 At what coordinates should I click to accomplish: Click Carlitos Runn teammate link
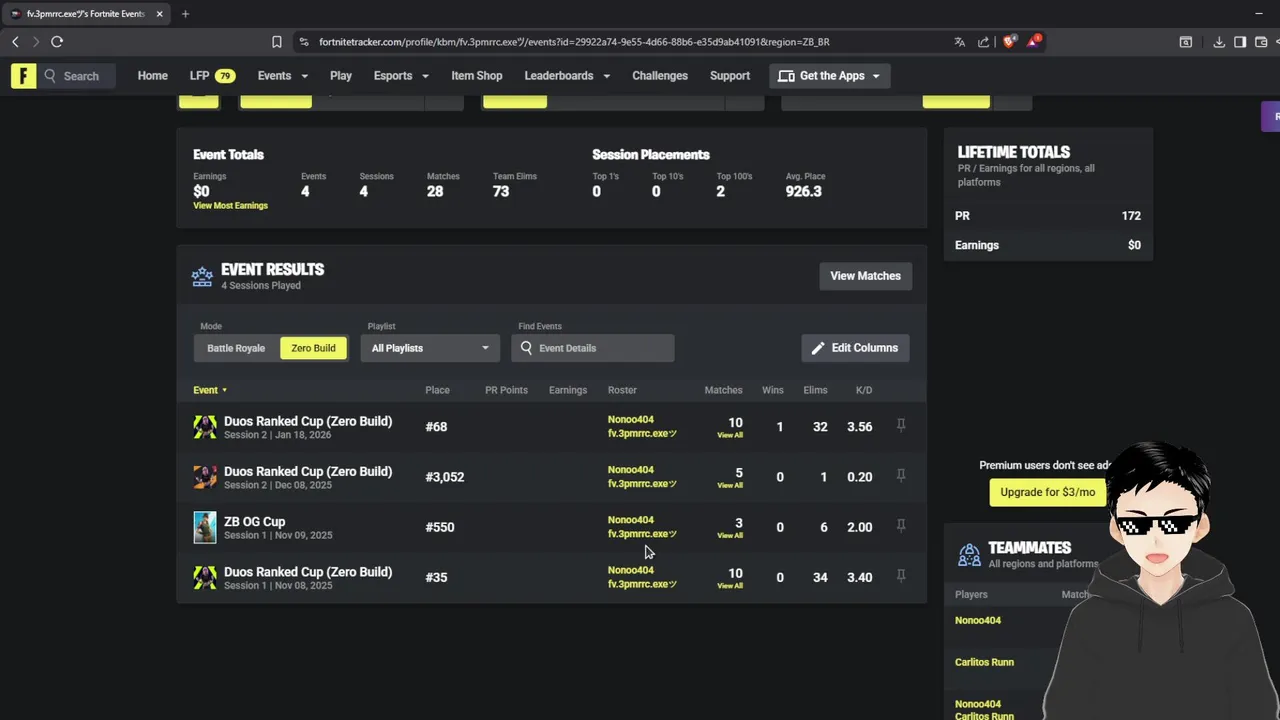[x=984, y=662]
